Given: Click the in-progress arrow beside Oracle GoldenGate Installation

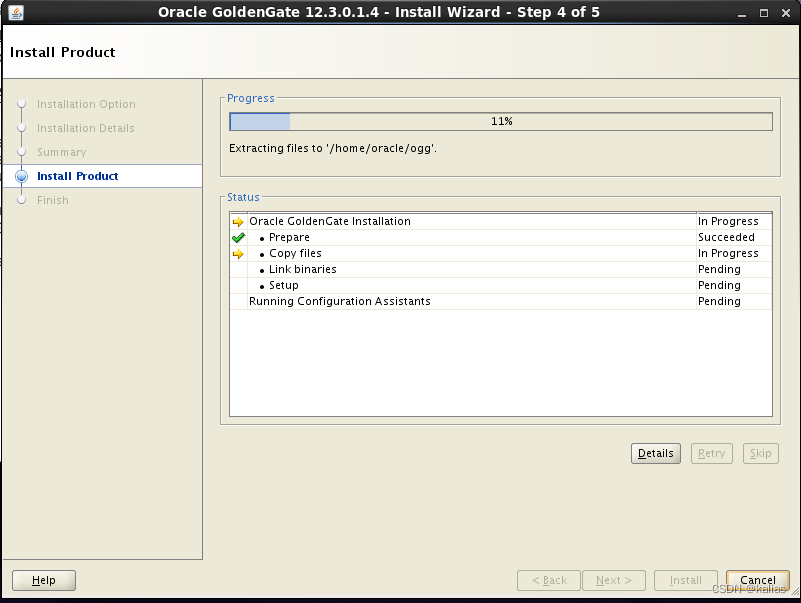Looking at the screenshot, I should point(238,222).
